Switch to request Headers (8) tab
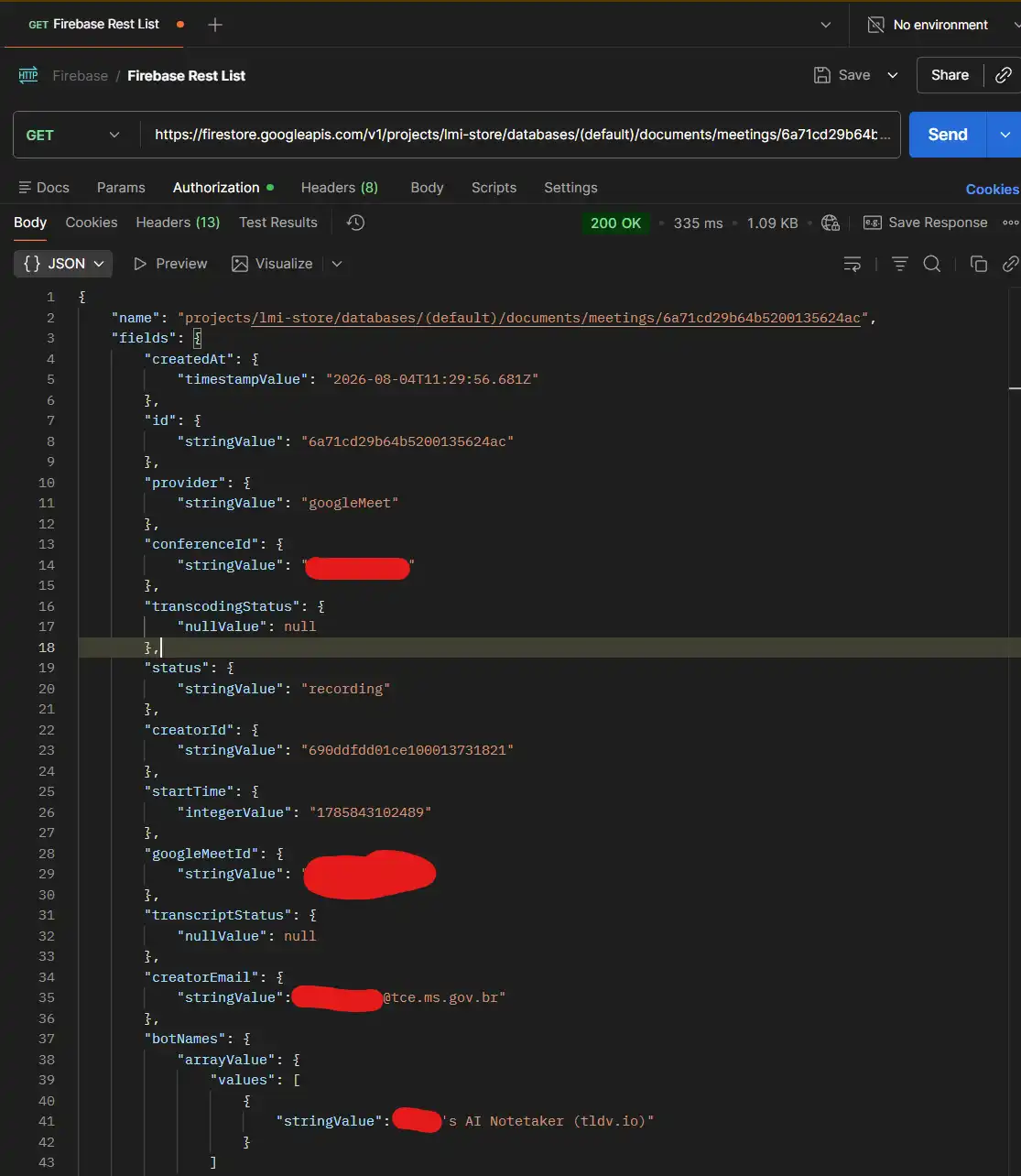This screenshot has height=1176, width=1021. point(339,188)
